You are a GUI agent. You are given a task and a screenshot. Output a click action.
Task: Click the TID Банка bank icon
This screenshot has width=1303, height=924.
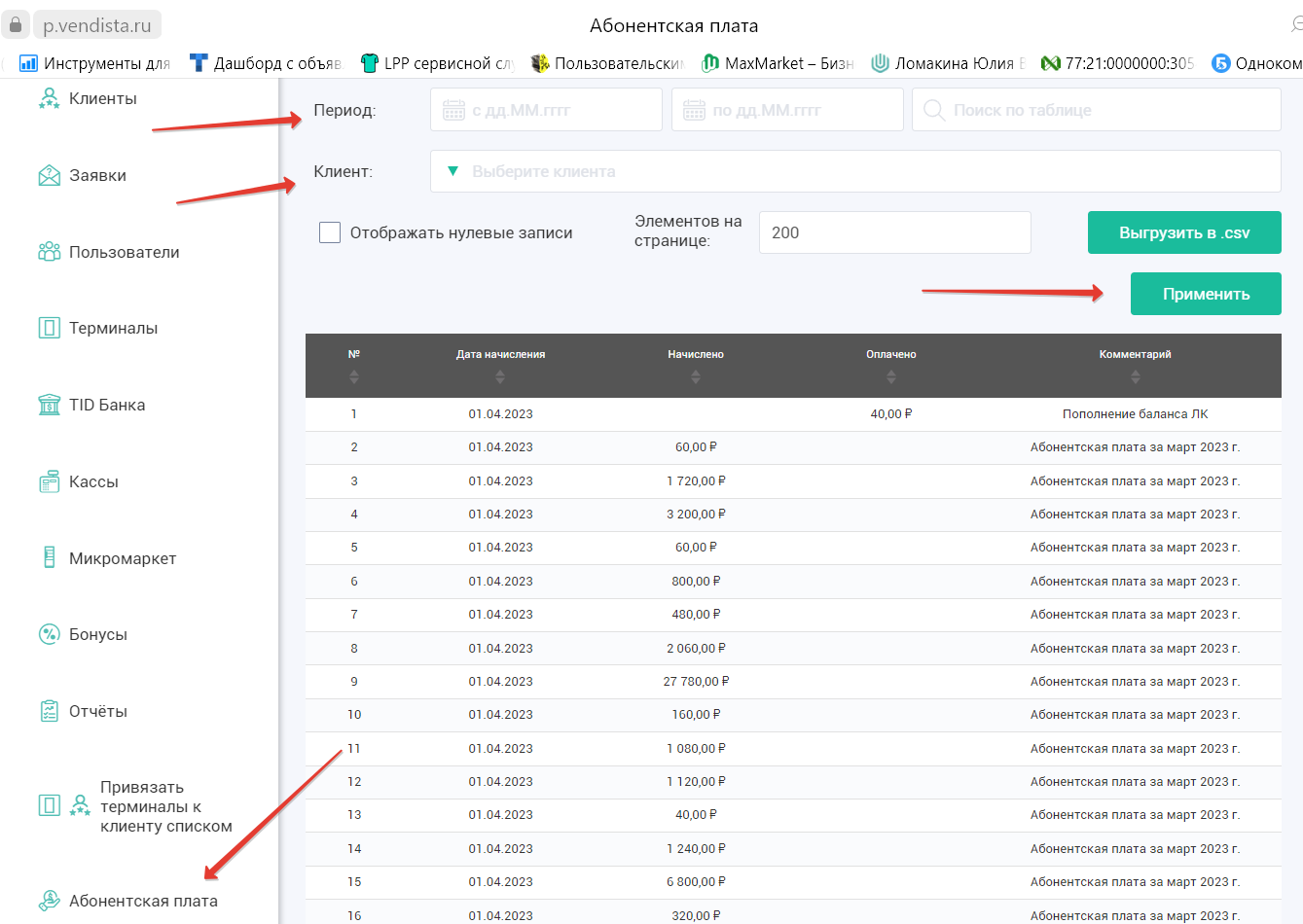[x=49, y=405]
